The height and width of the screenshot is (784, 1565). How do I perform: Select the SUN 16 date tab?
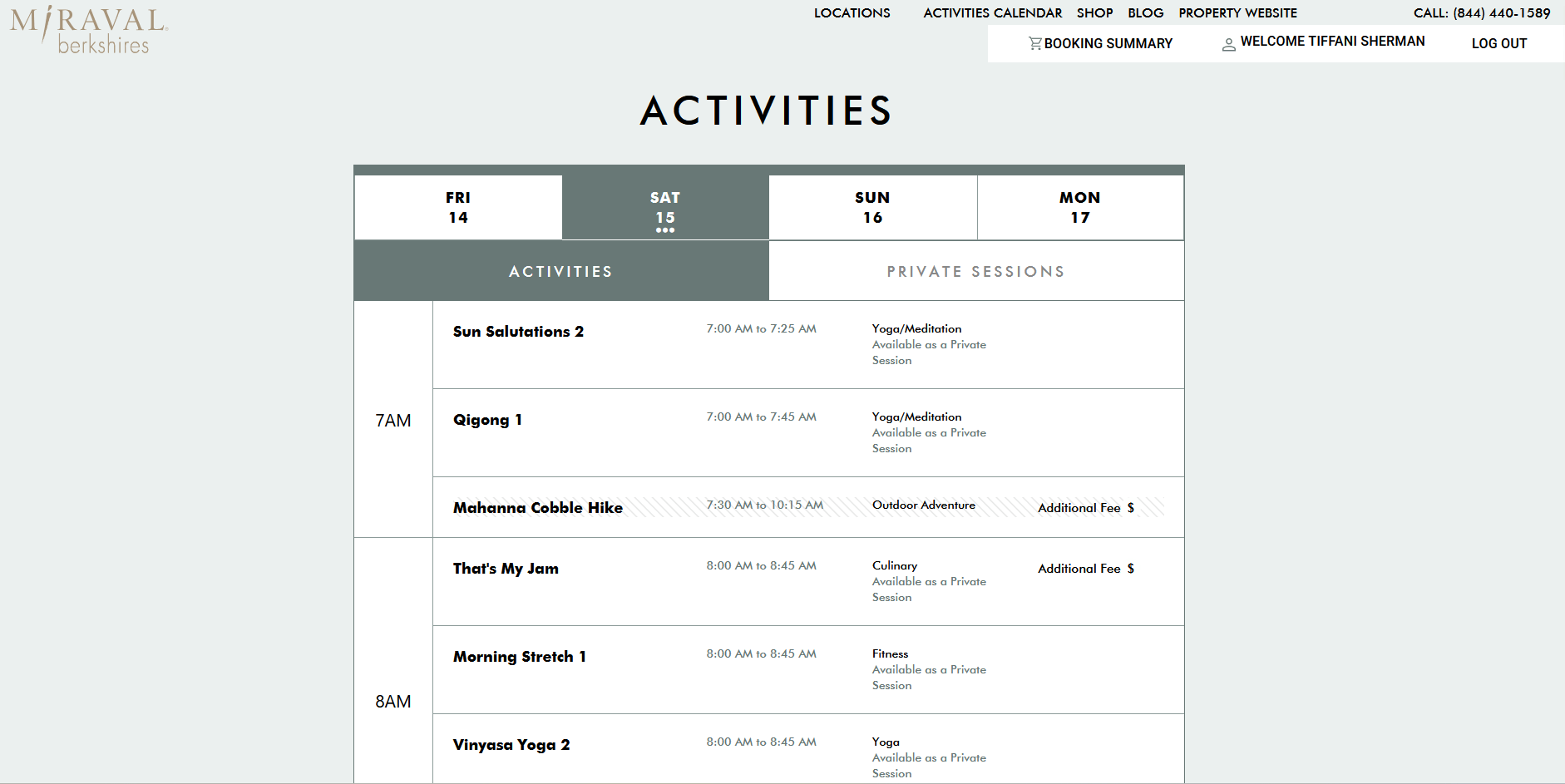pyautogui.click(x=872, y=208)
